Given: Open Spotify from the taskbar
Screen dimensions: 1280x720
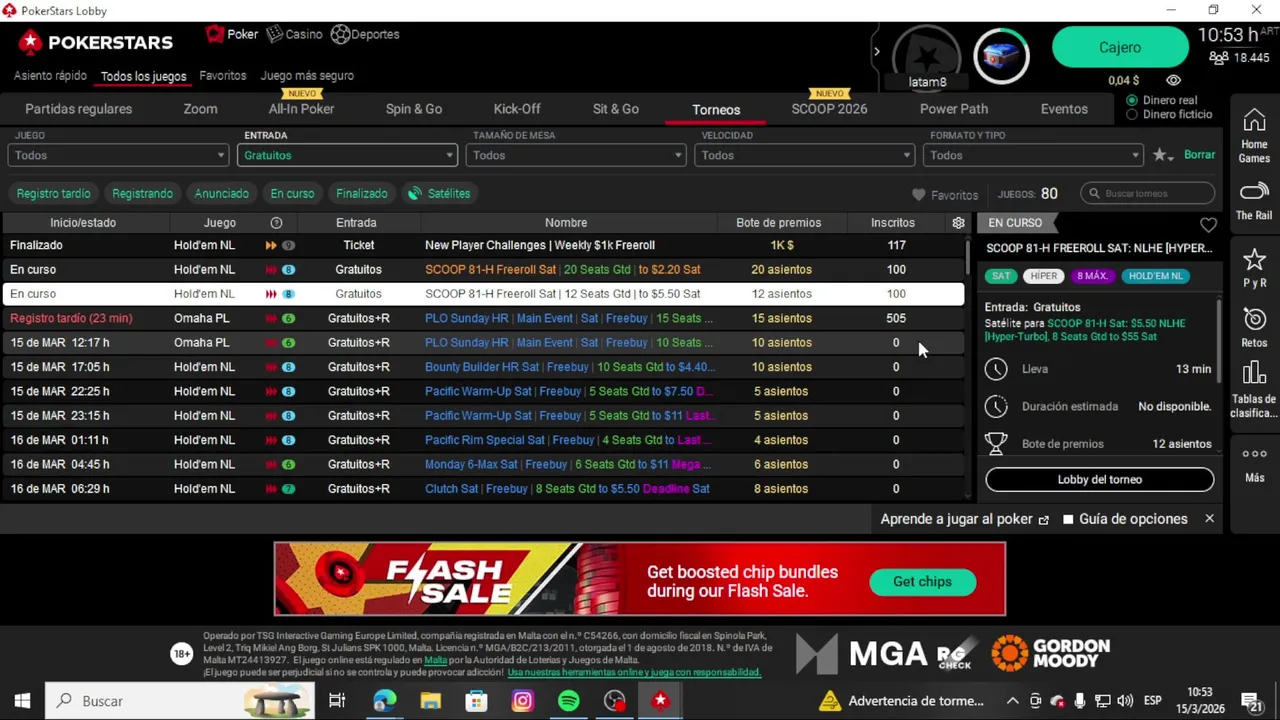Looking at the screenshot, I should [x=568, y=701].
